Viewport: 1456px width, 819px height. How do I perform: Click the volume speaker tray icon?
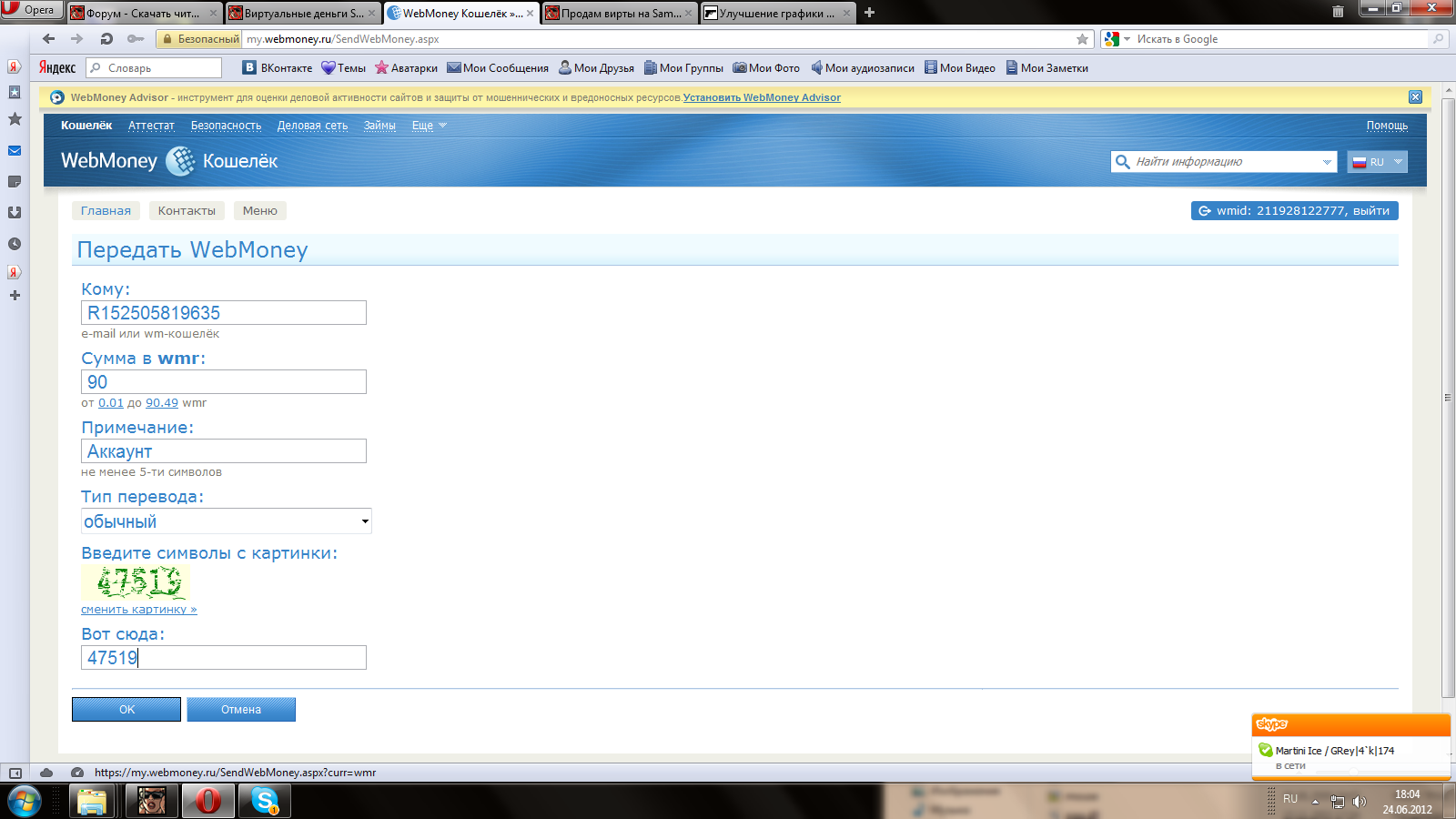point(1360,802)
